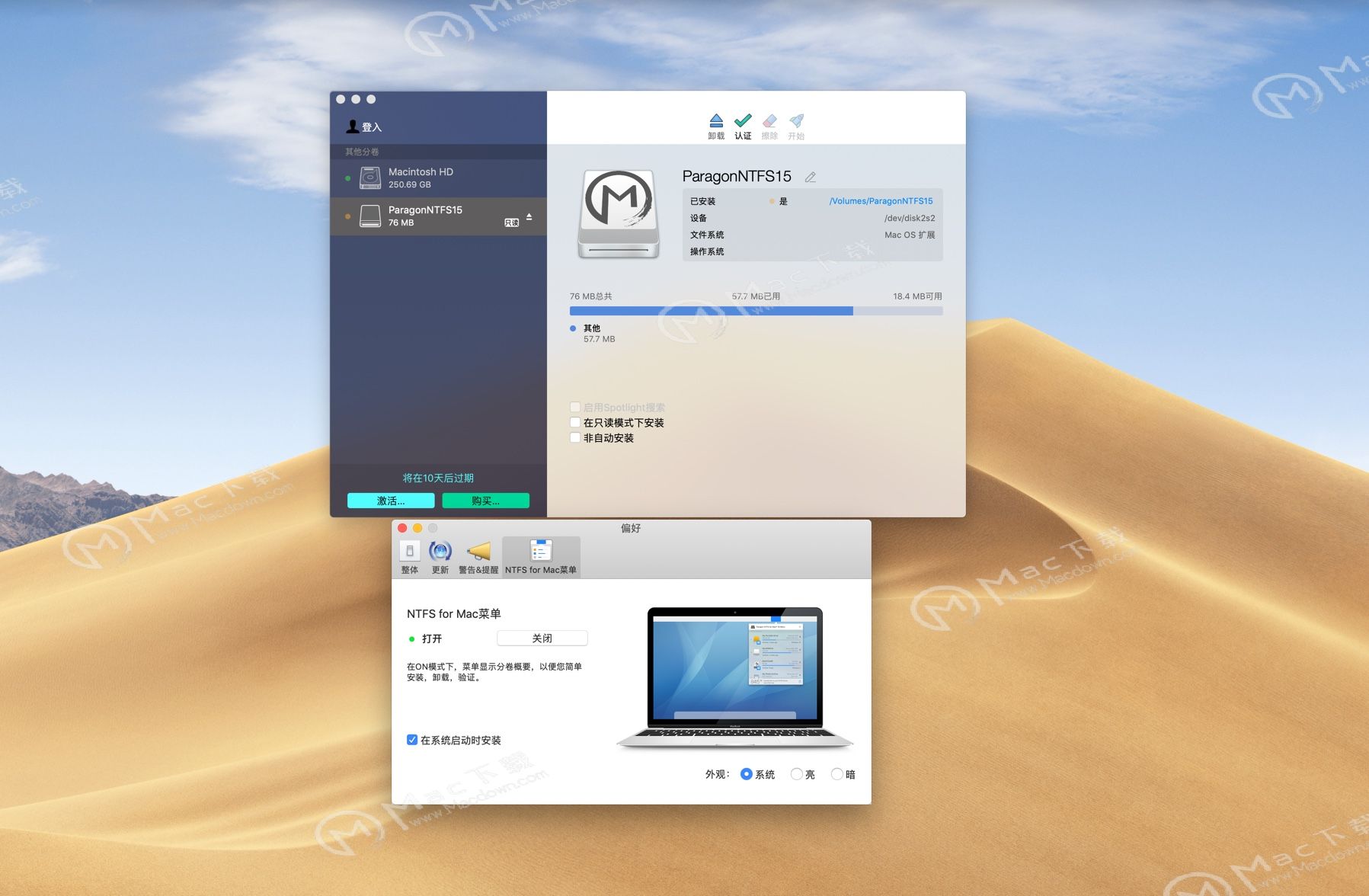The image size is (1369, 896).
Task: Enable 'Mount in read-only mode' checkbox
Action: pyautogui.click(x=575, y=423)
